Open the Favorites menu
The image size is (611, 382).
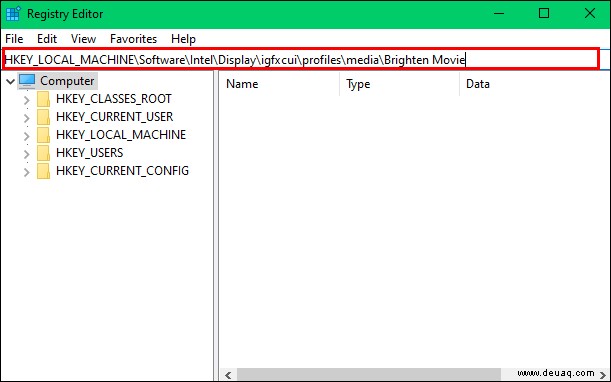[x=133, y=39]
